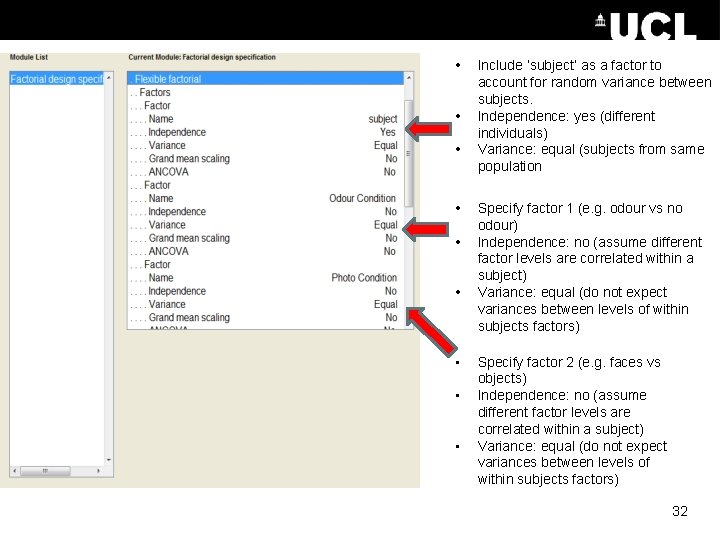This screenshot has height=540, width=720.
Task: Click the UCL logo
Action: click(x=646, y=26)
